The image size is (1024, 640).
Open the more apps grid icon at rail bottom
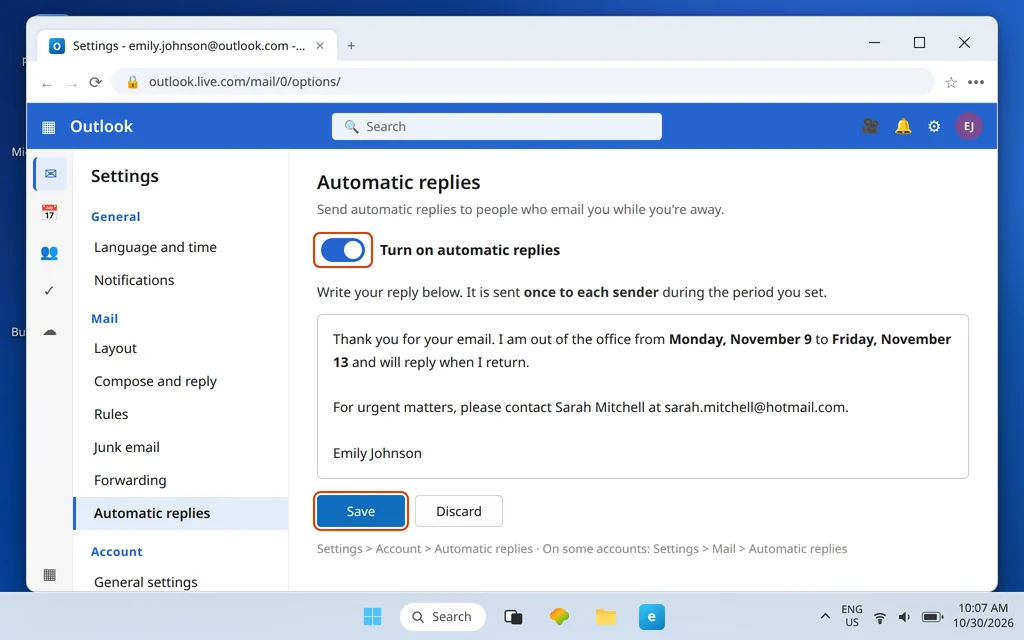click(49, 575)
